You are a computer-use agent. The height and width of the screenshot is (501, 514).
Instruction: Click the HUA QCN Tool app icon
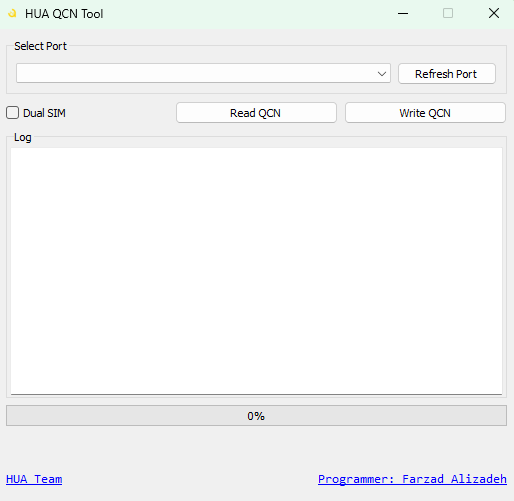coord(12,14)
